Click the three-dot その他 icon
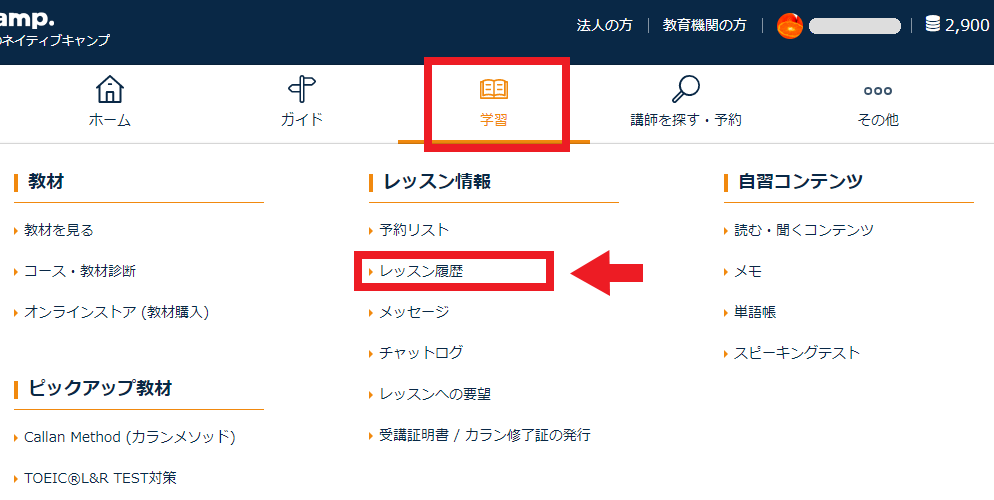The height and width of the screenshot is (500, 994). pos(878,91)
